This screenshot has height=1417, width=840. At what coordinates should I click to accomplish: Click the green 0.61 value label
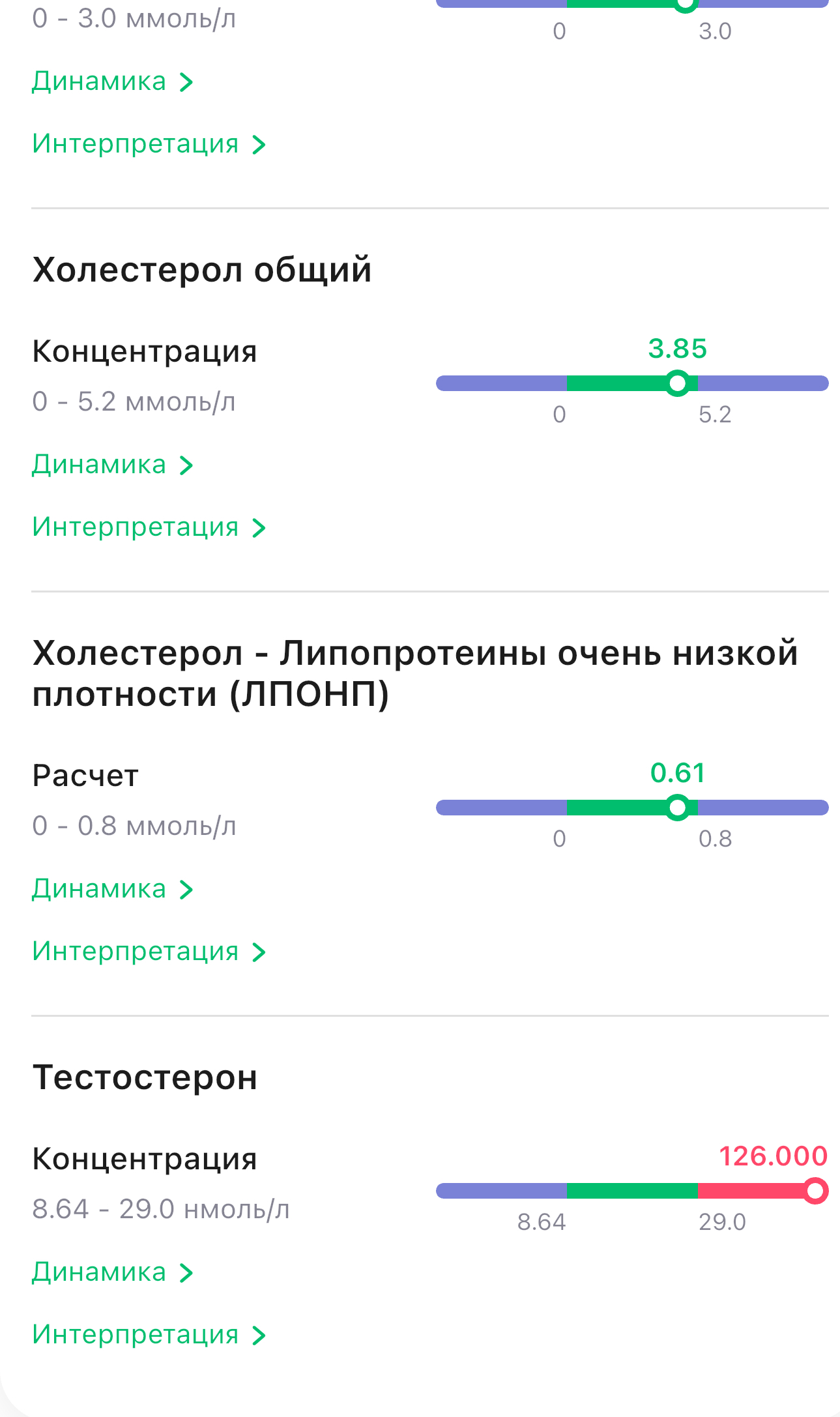[x=678, y=773]
